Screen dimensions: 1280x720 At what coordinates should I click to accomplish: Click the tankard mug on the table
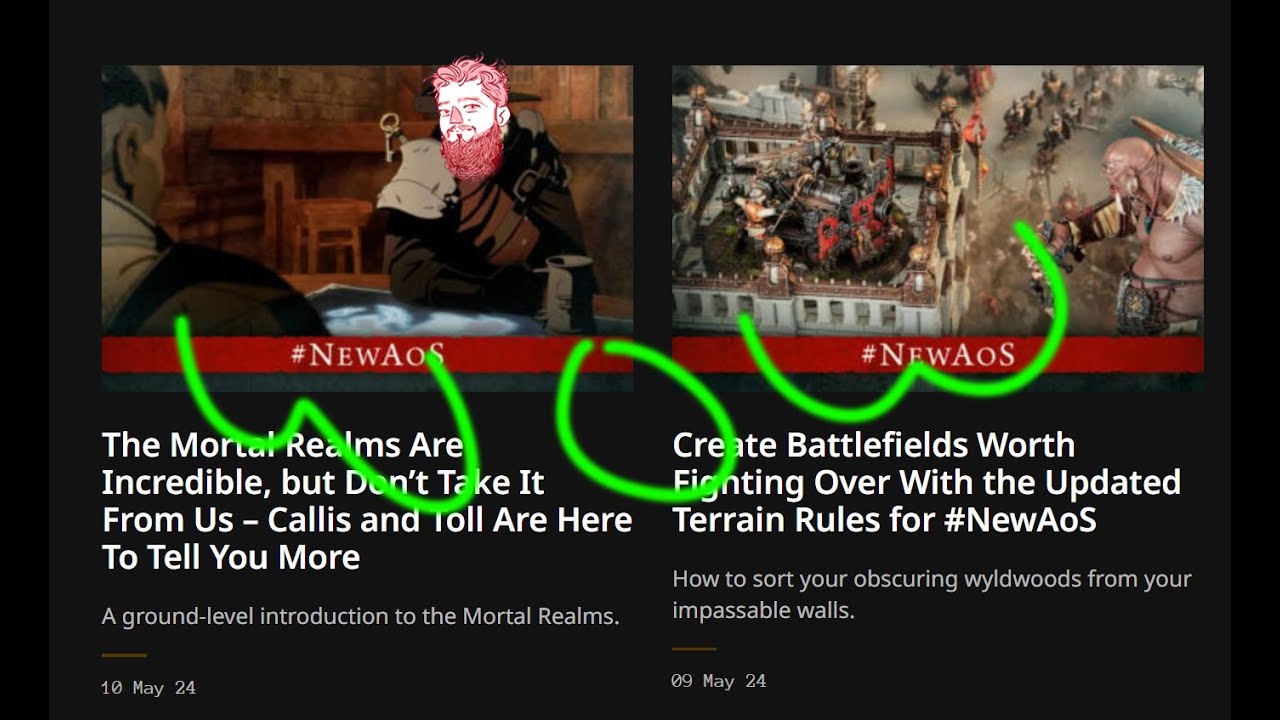tap(569, 293)
